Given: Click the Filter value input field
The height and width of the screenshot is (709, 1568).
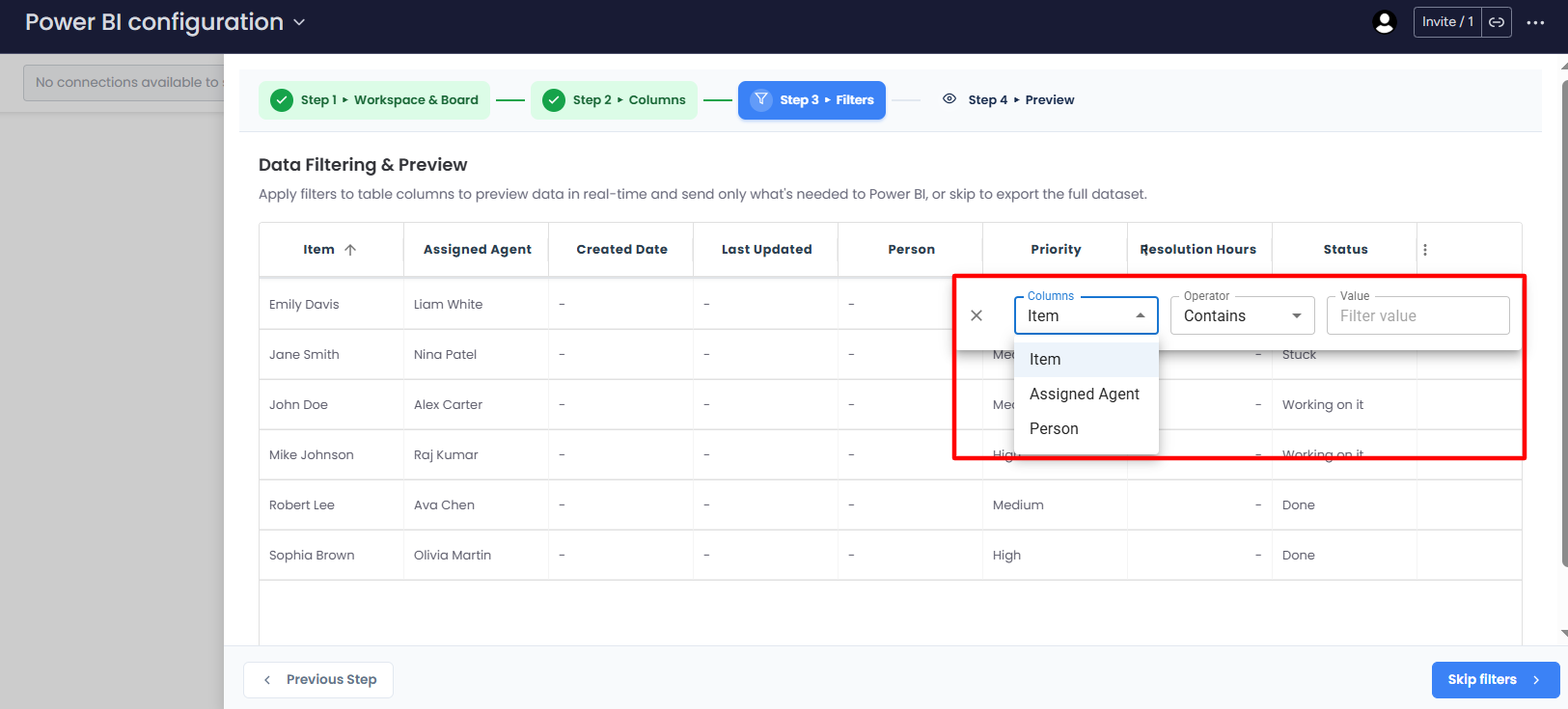Looking at the screenshot, I should tap(1418, 315).
